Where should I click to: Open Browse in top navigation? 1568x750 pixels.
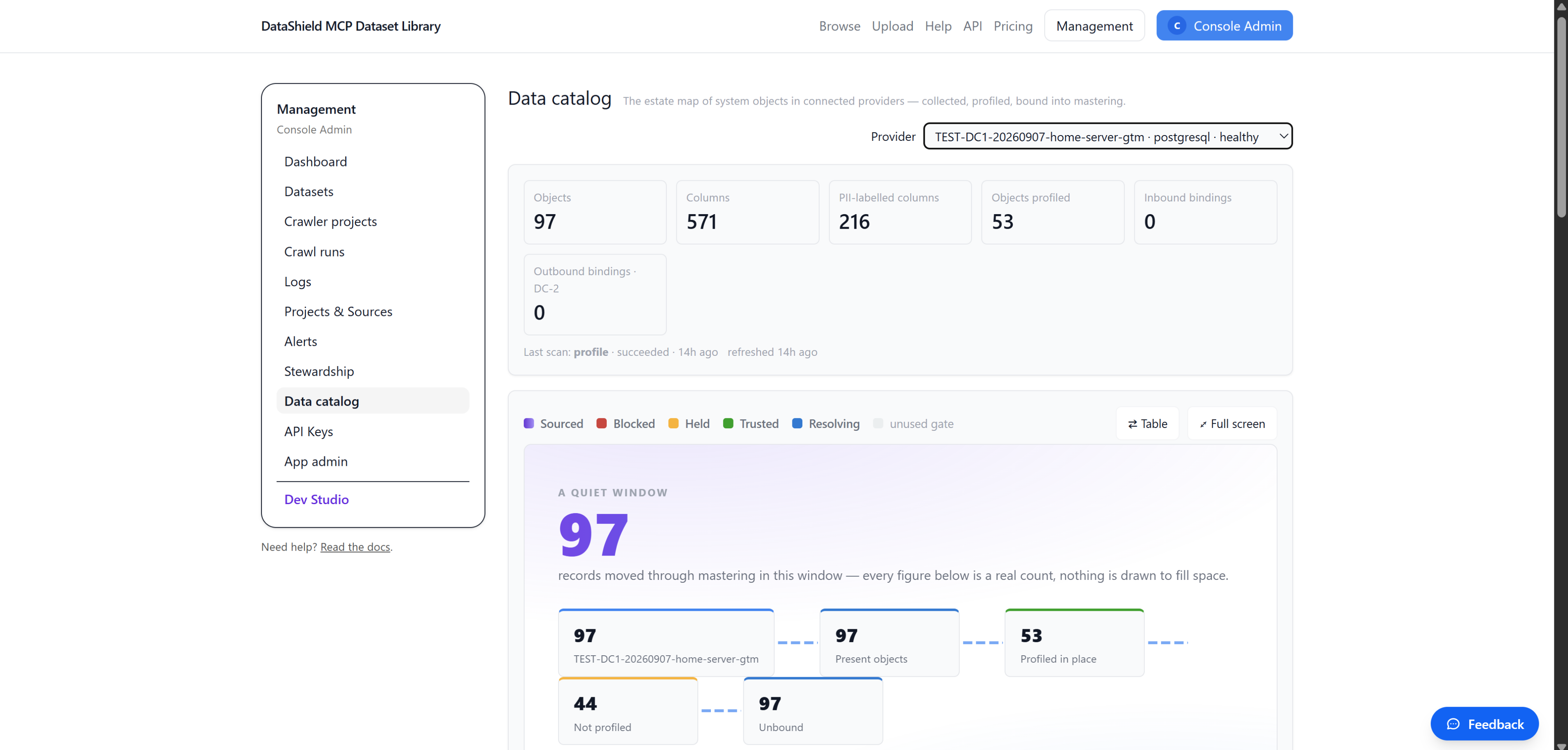click(x=839, y=26)
